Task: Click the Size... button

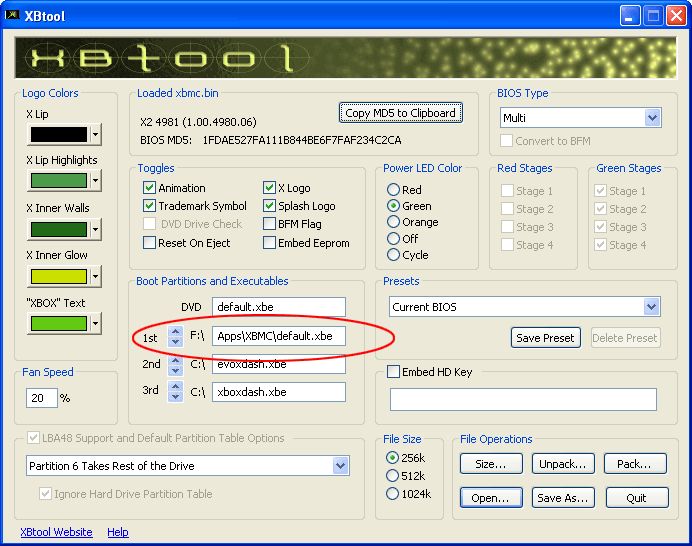Action: (x=491, y=464)
